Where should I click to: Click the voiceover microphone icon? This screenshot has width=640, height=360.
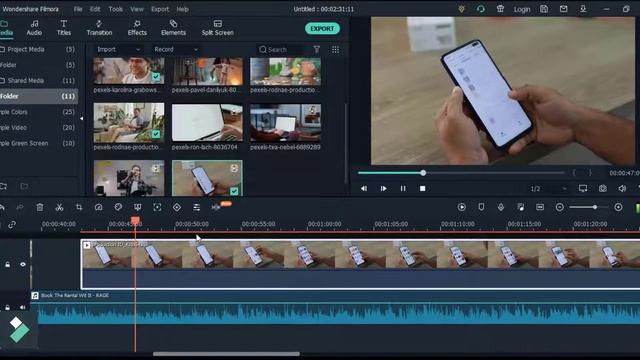(501, 207)
